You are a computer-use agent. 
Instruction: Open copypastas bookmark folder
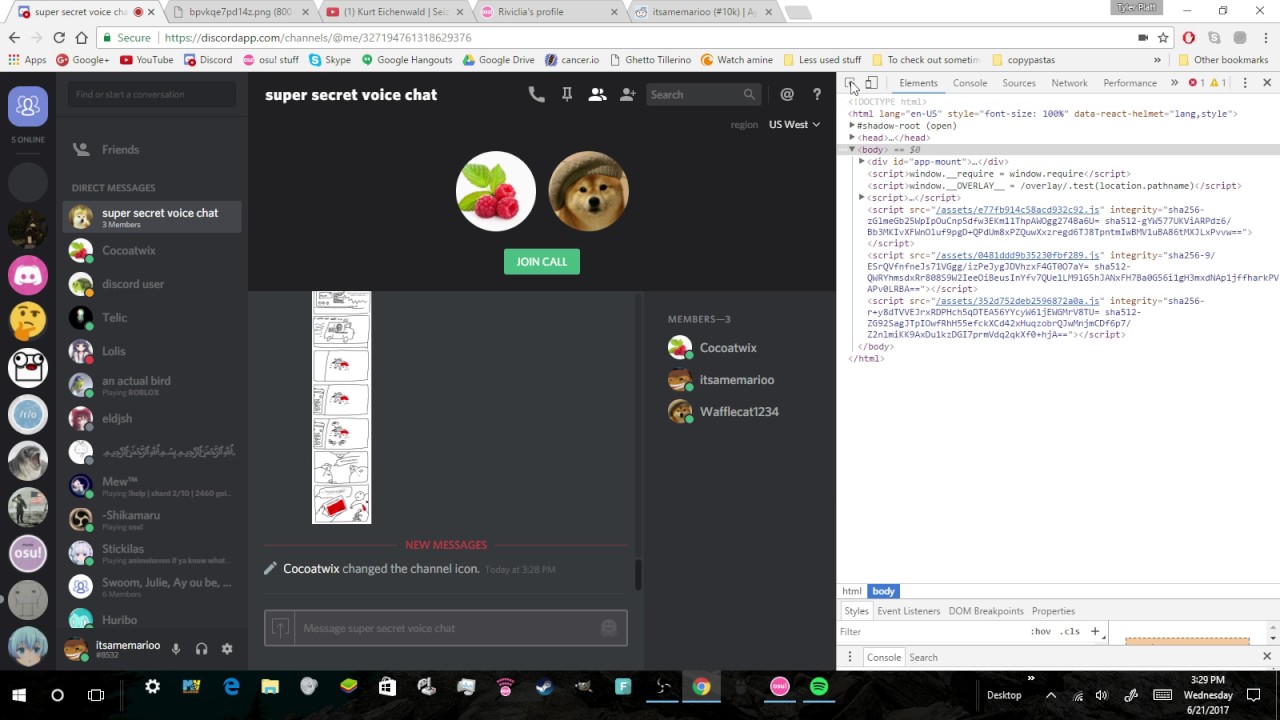pyautogui.click(x=1023, y=60)
